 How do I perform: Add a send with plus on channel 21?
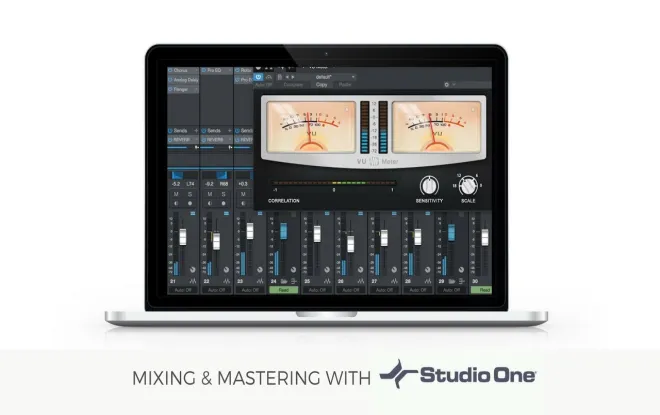coord(196,130)
